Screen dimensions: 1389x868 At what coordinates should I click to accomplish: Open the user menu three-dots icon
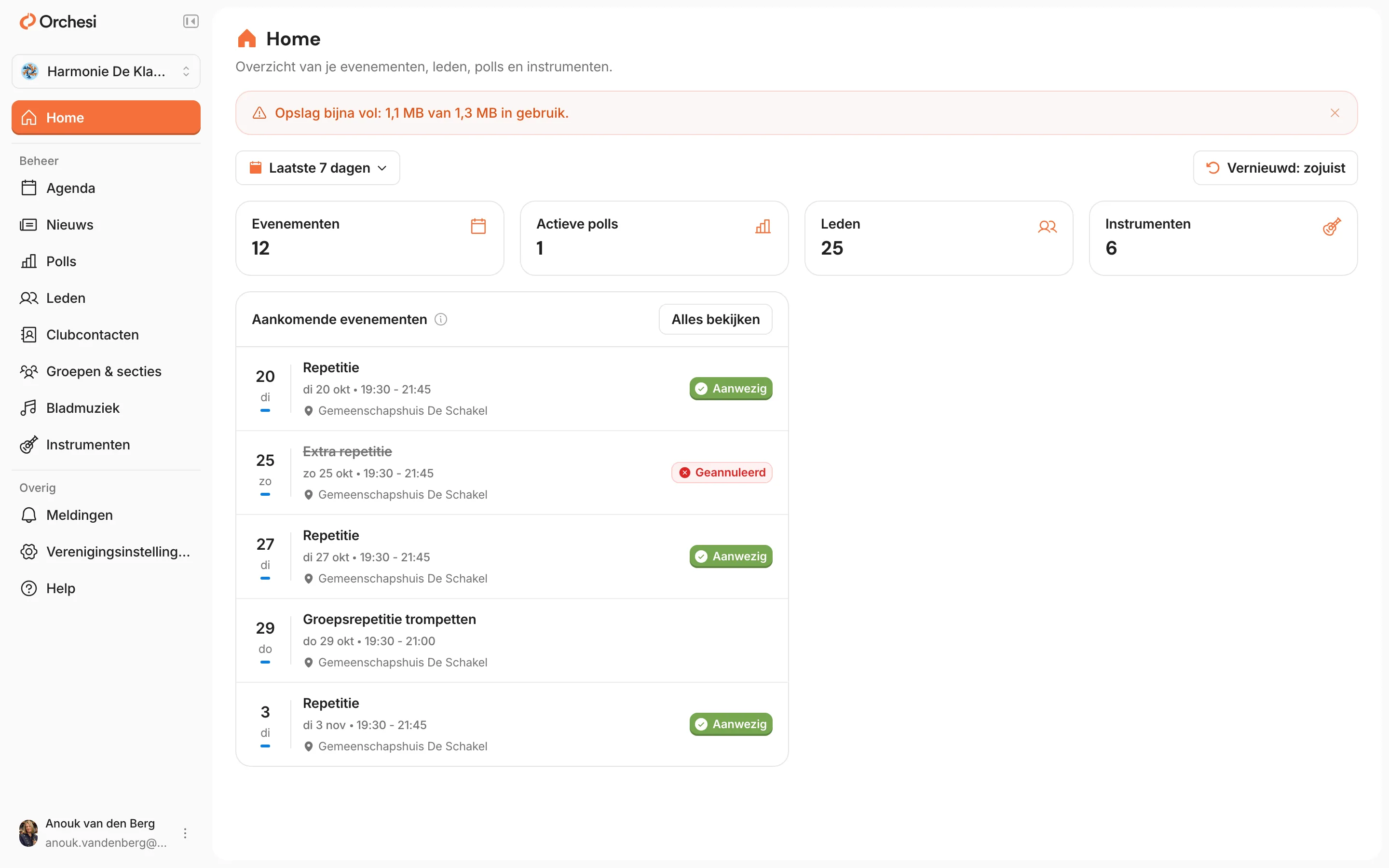185,833
